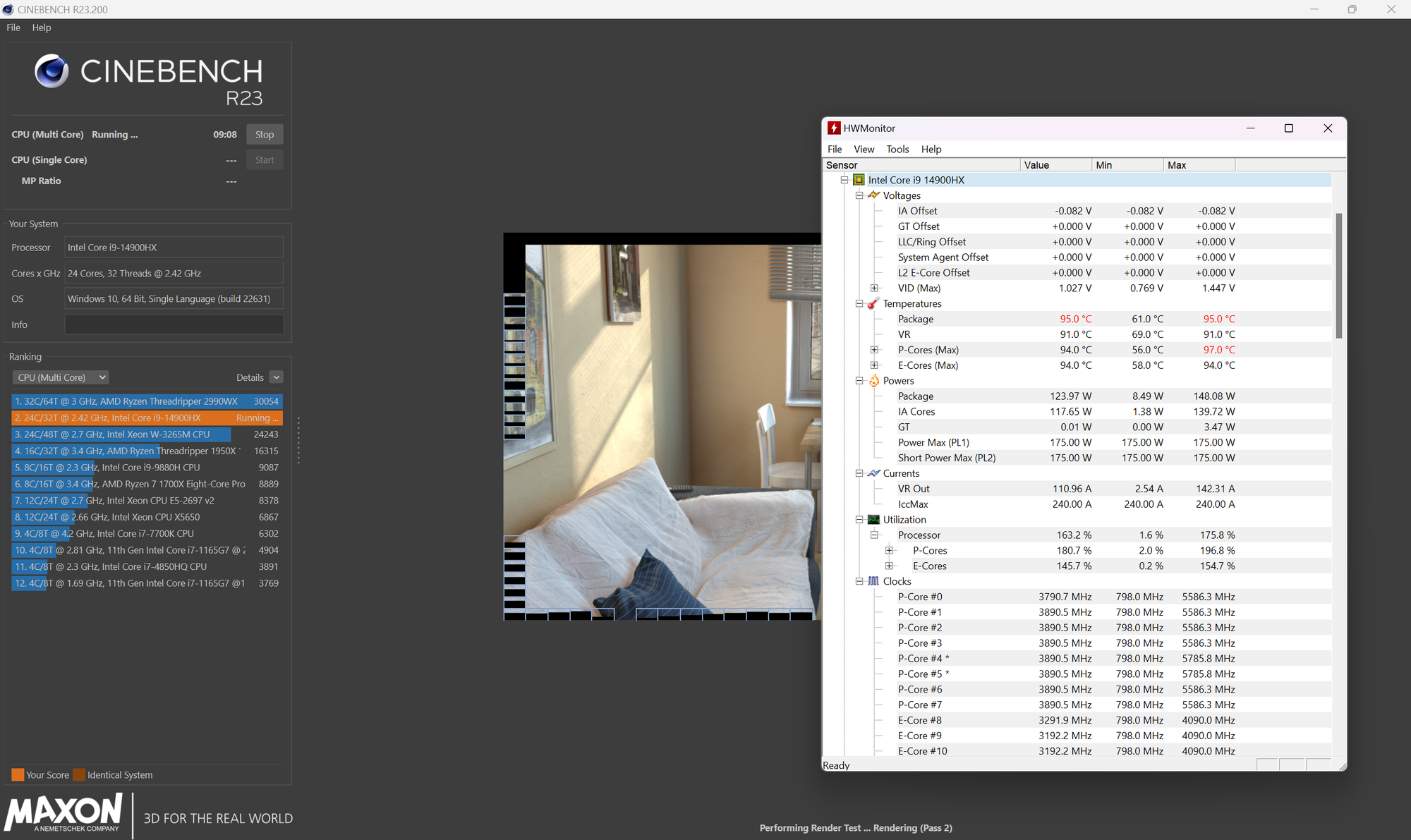
Task: Select the running i9-14900HX ranking row
Action: (x=147, y=418)
